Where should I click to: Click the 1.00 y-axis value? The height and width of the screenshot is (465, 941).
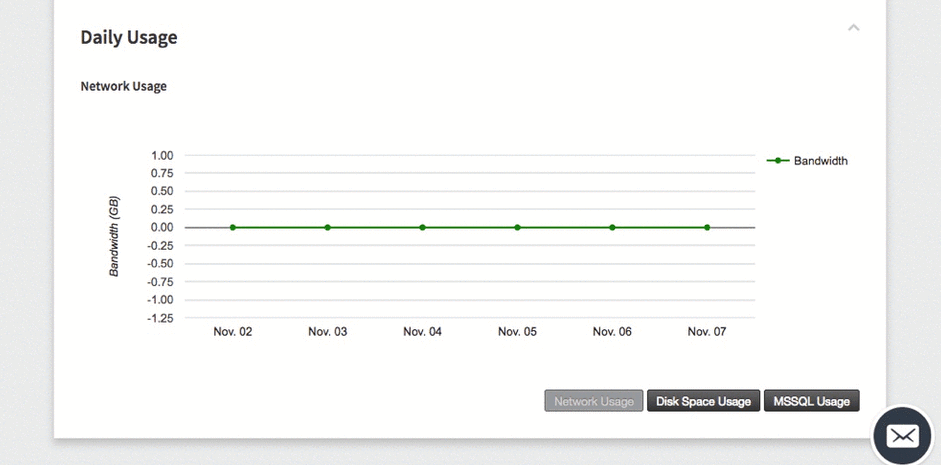tap(162, 155)
